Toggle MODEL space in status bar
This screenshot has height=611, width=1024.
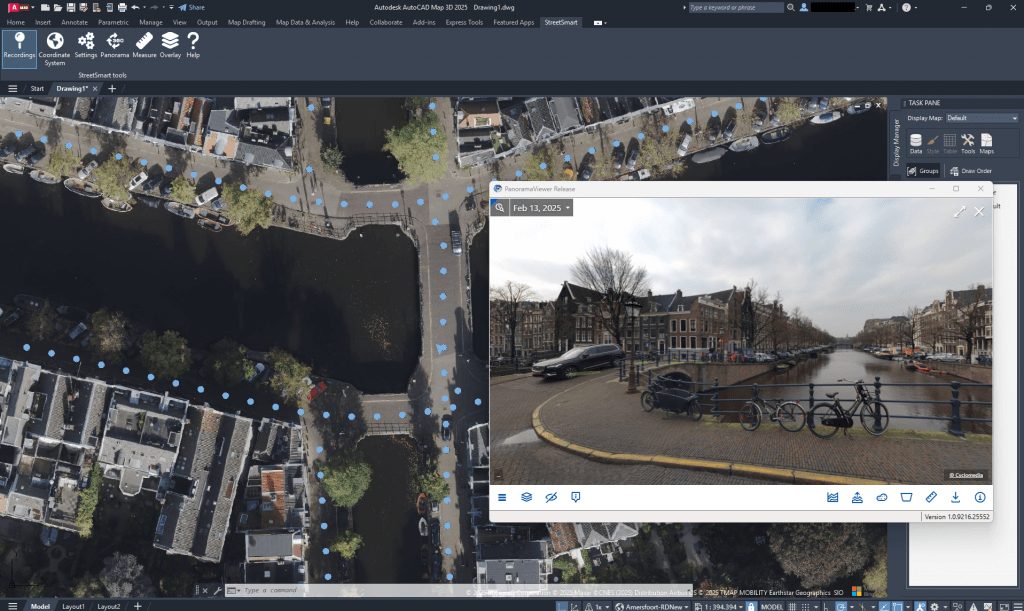[772, 606]
